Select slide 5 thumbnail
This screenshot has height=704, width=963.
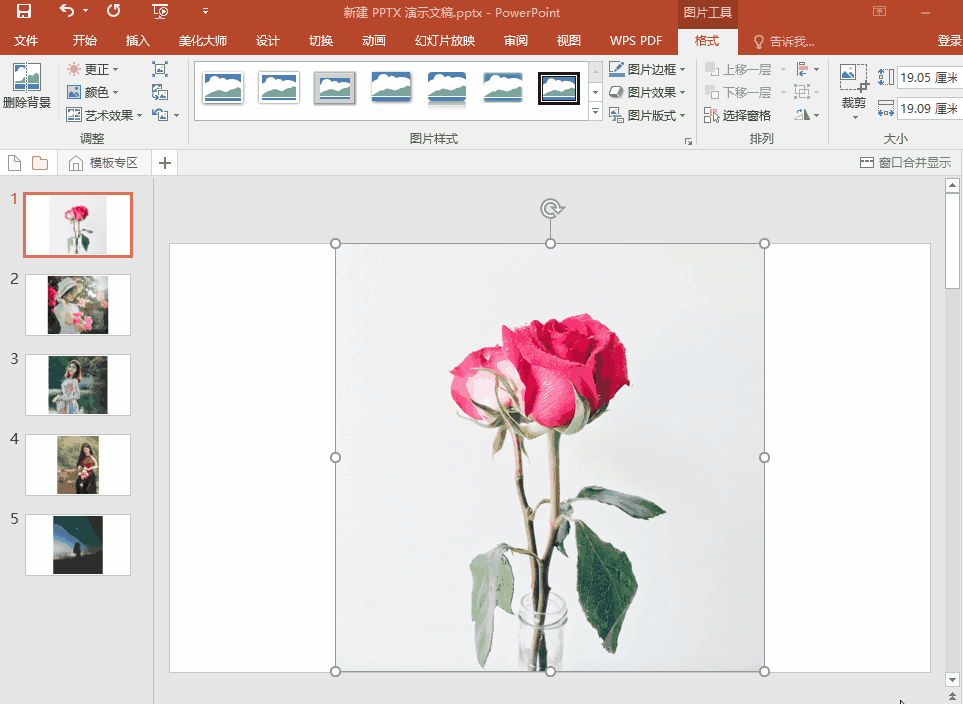coord(78,544)
